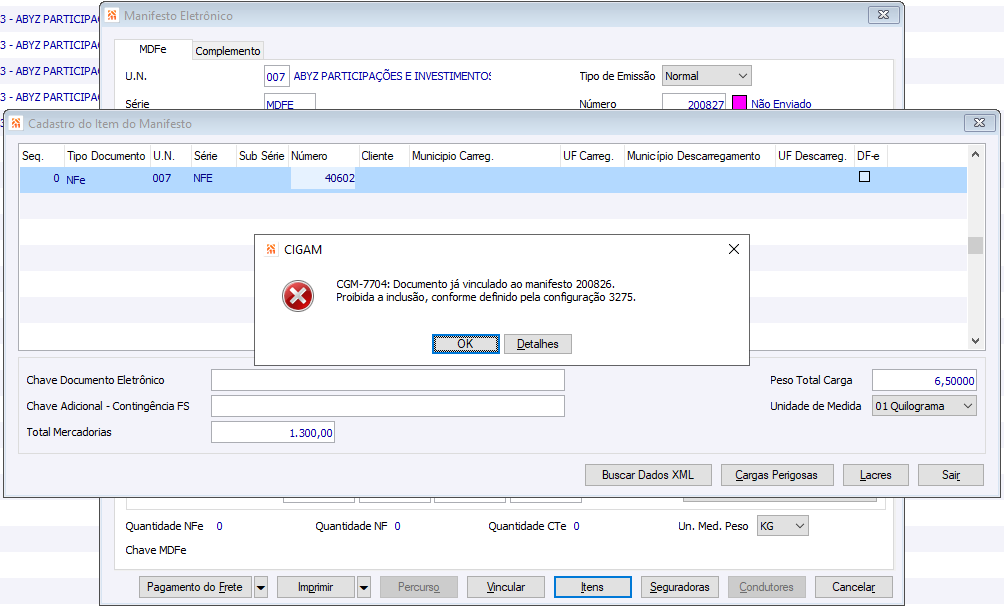The height and width of the screenshot is (610, 1004).
Task: Select the cell with number 40602
Action: click(323, 178)
